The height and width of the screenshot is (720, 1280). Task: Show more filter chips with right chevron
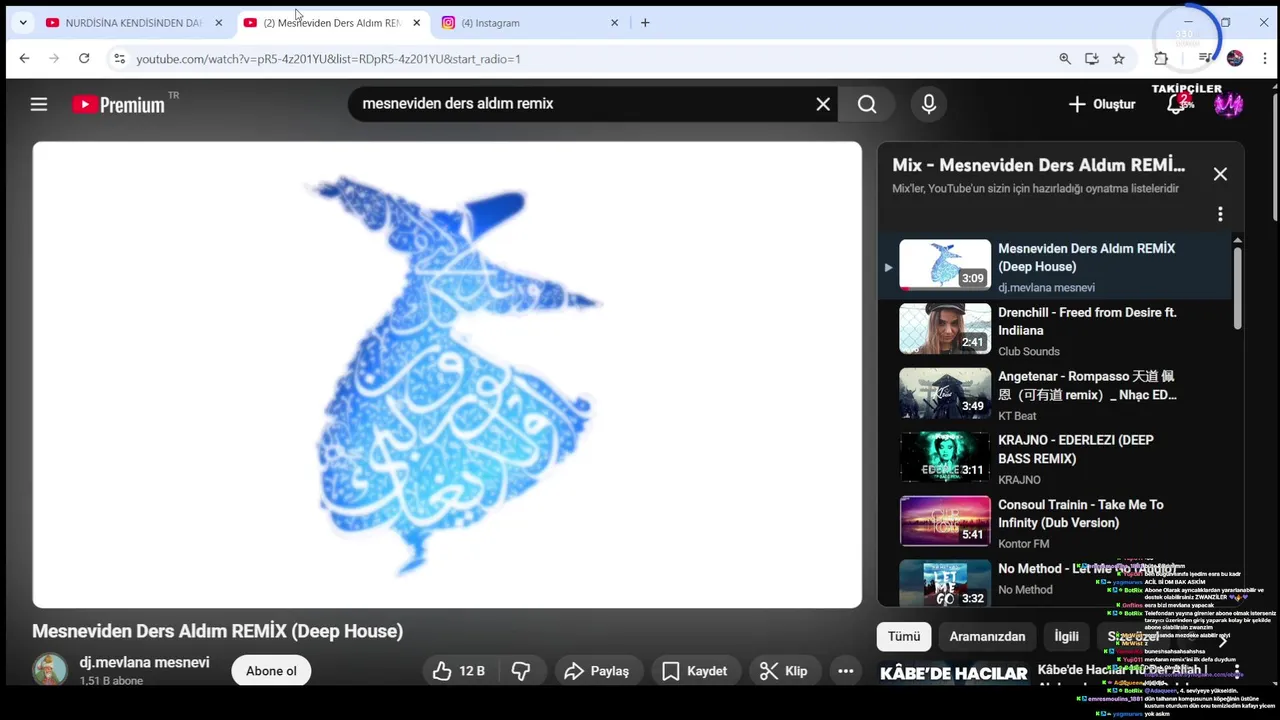pyautogui.click(x=1222, y=640)
